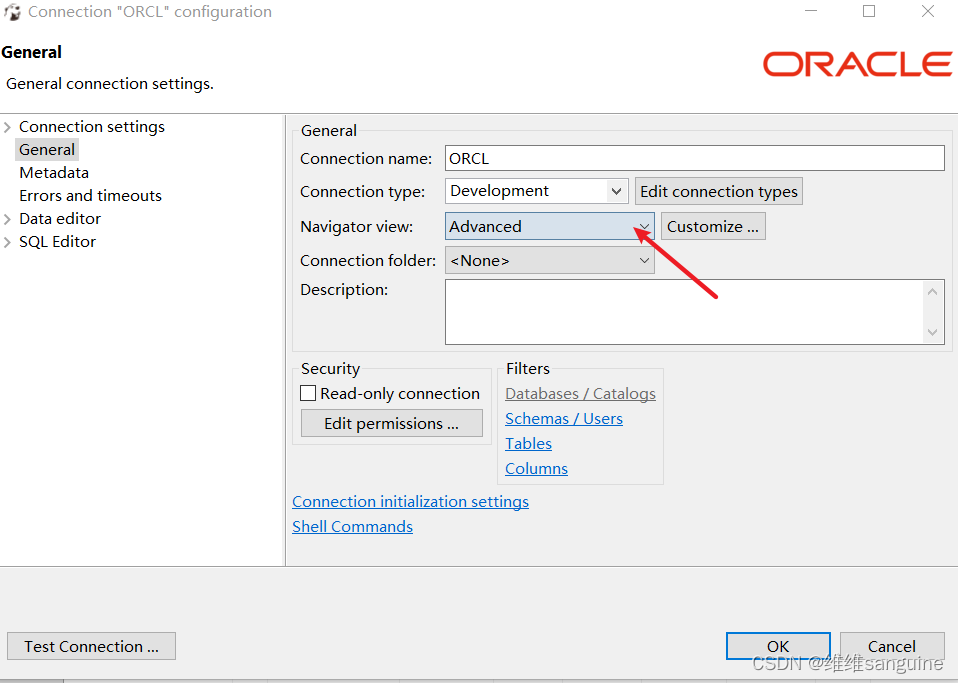Open the Databases / Catalogs filter link

click(x=580, y=394)
